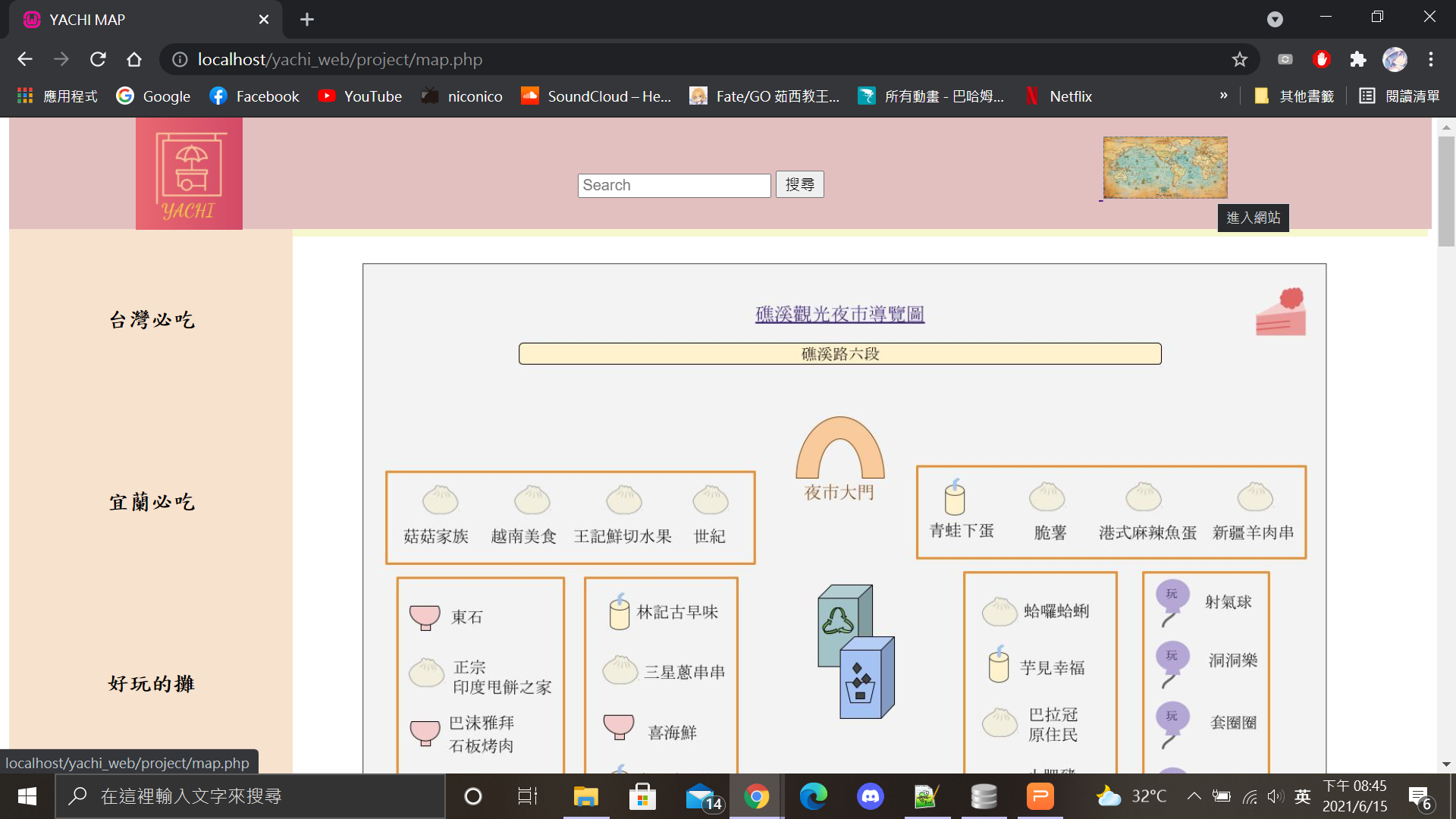Click the cake slice icon

pyautogui.click(x=1281, y=312)
